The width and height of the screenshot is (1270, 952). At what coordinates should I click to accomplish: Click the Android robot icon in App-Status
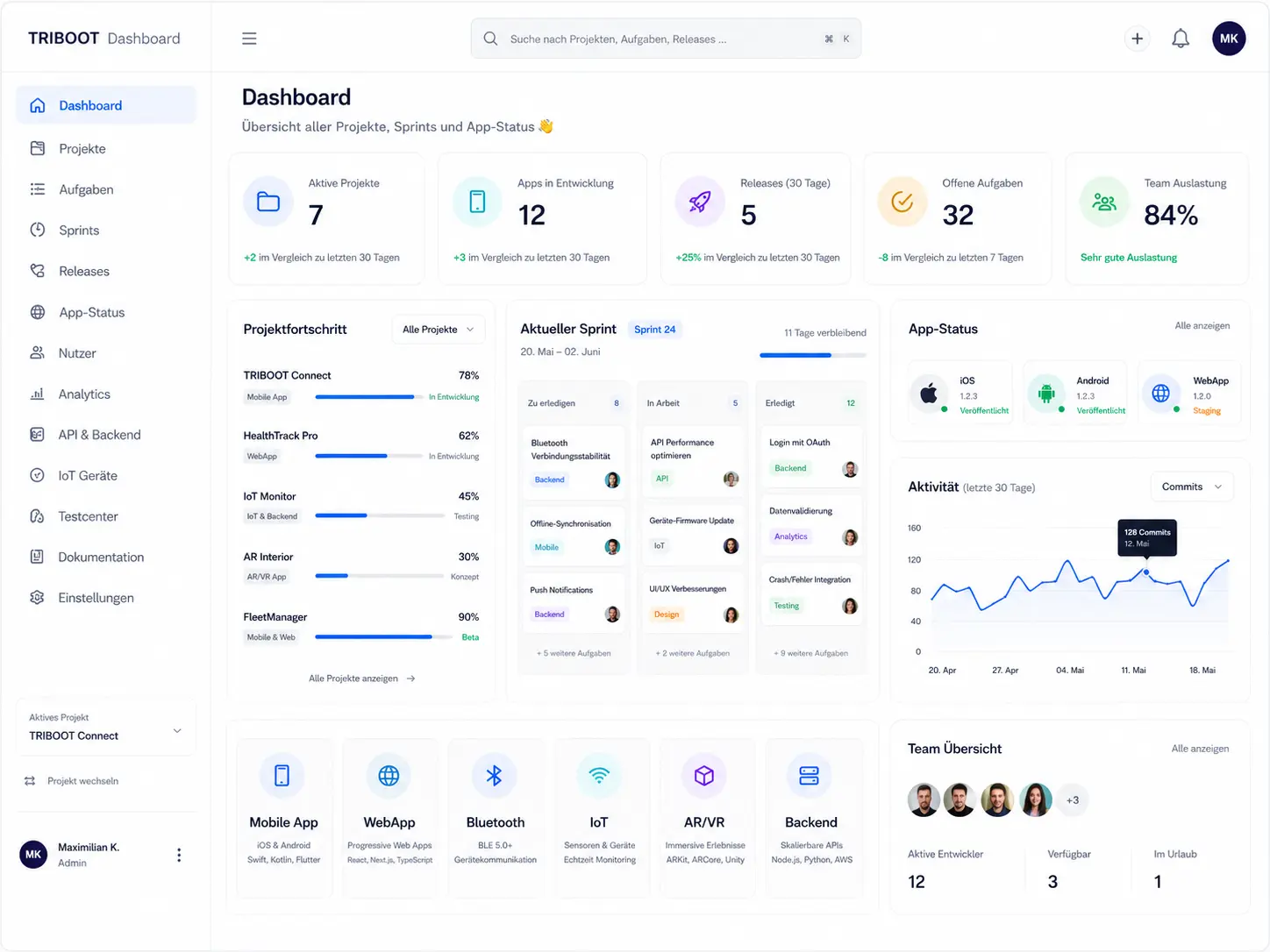click(1045, 394)
